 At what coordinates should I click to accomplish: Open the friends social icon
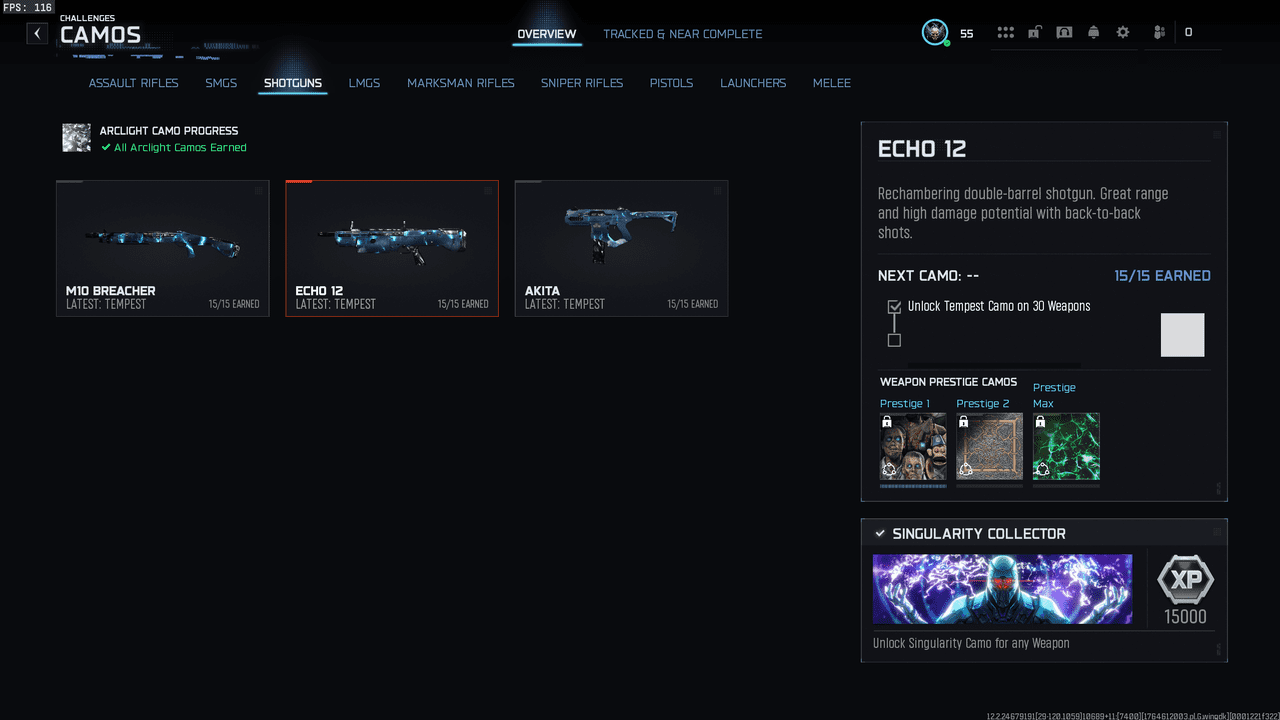pyautogui.click(x=1159, y=33)
